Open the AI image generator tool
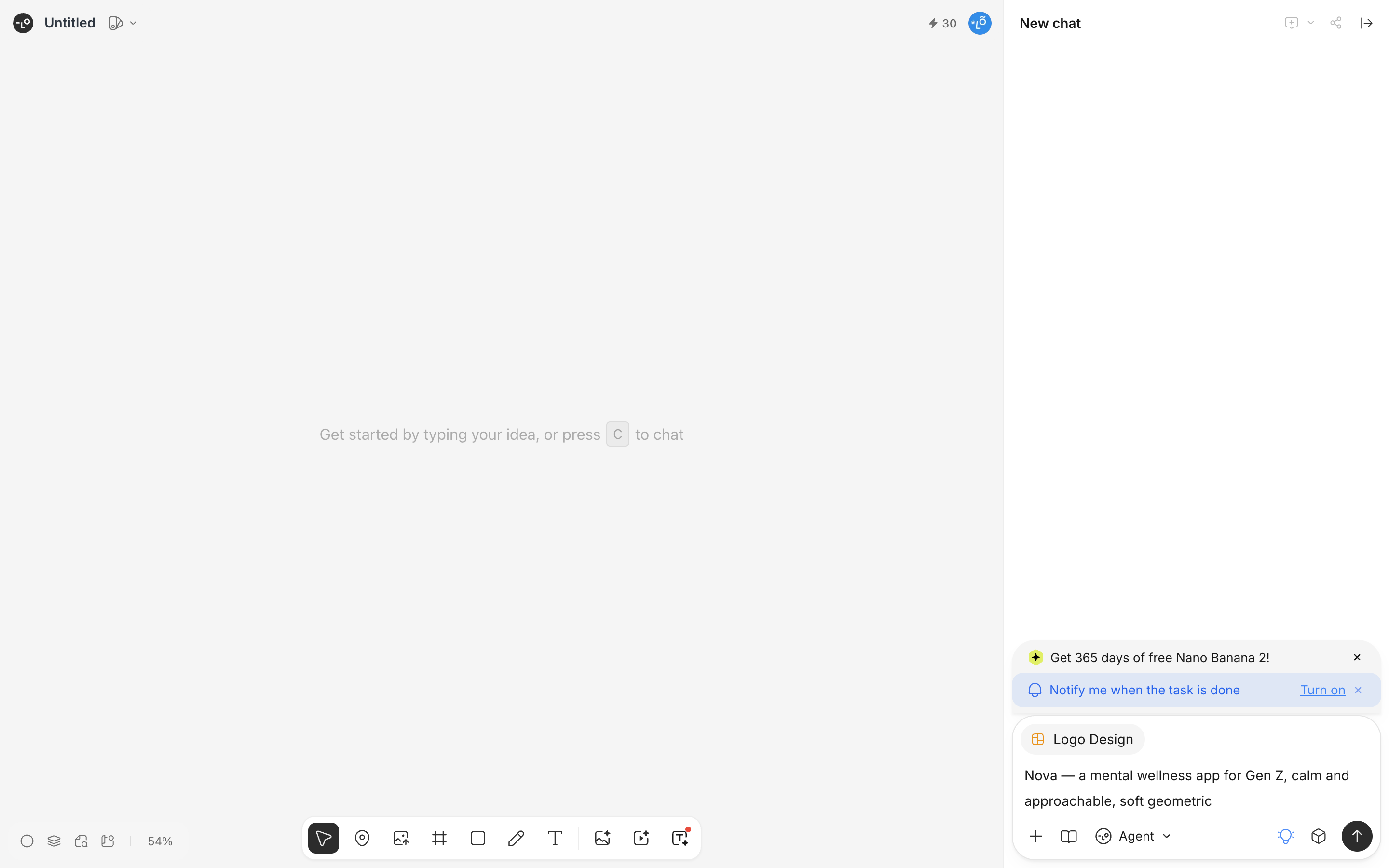 [x=603, y=838]
